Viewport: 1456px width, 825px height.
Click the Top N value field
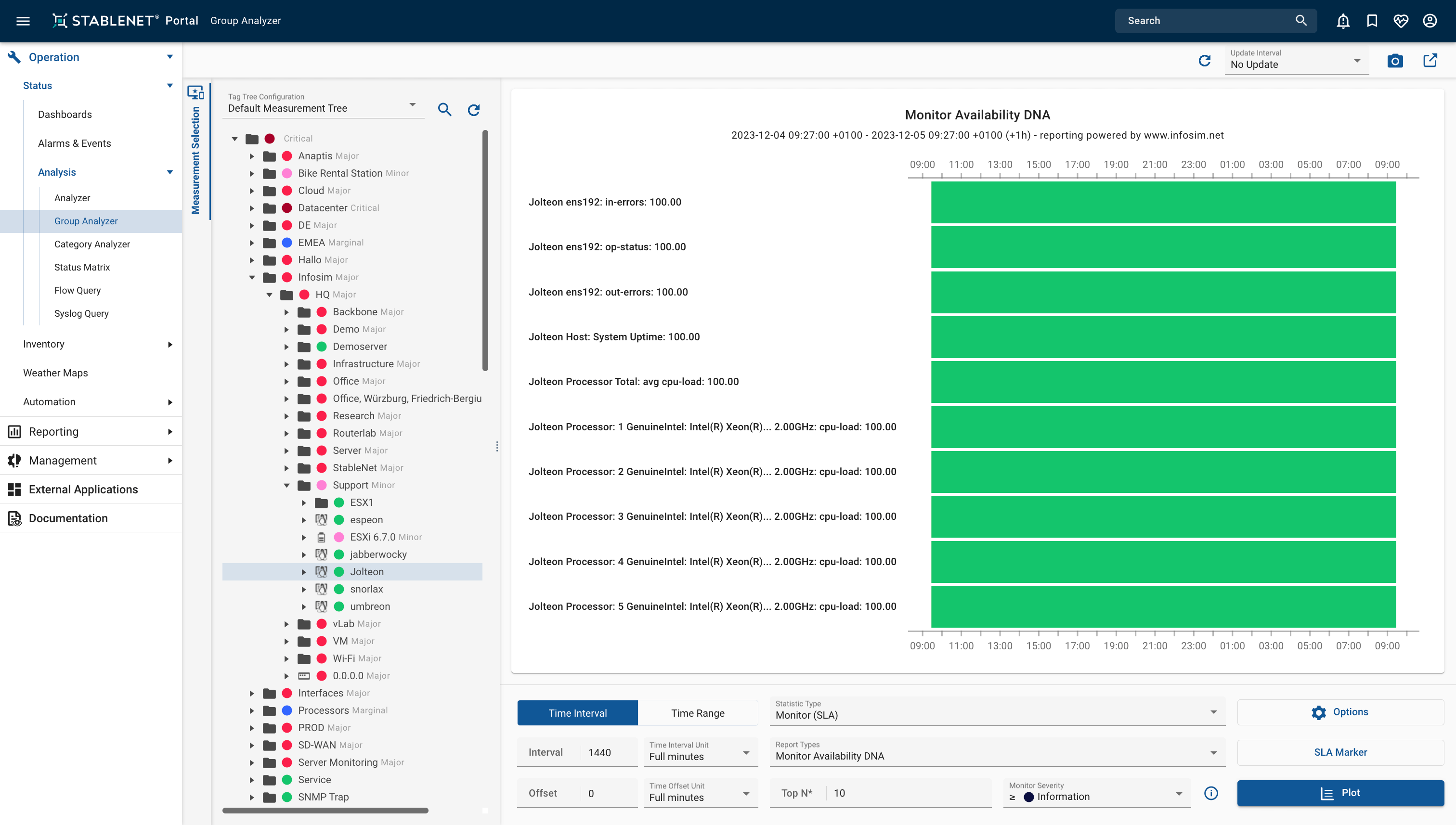909,793
